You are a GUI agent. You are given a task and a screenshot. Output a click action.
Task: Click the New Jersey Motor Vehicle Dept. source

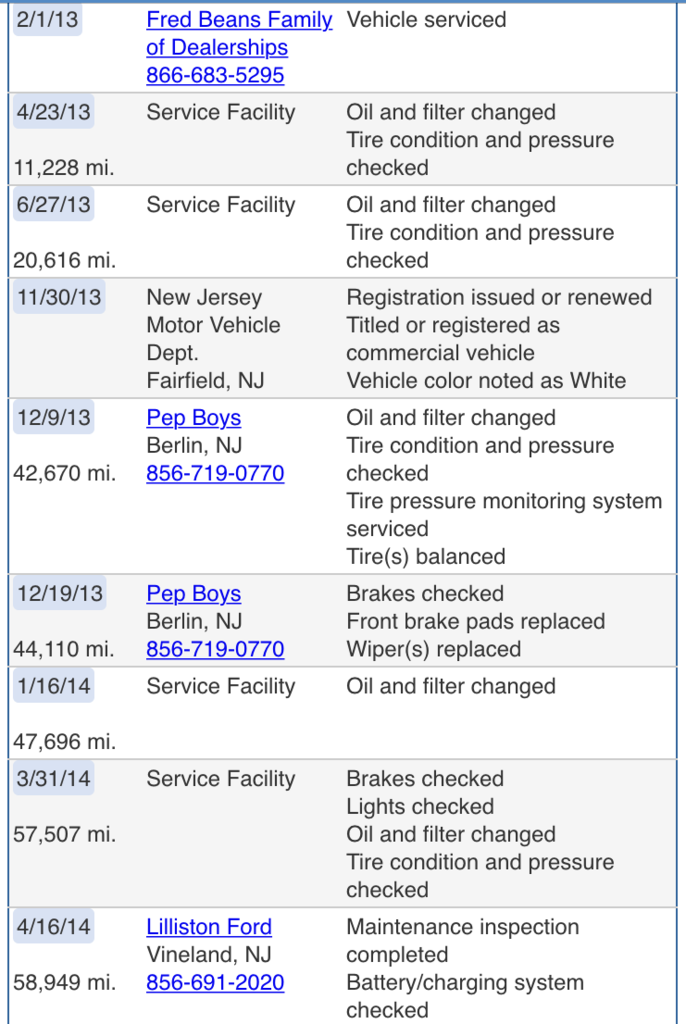pos(213,325)
